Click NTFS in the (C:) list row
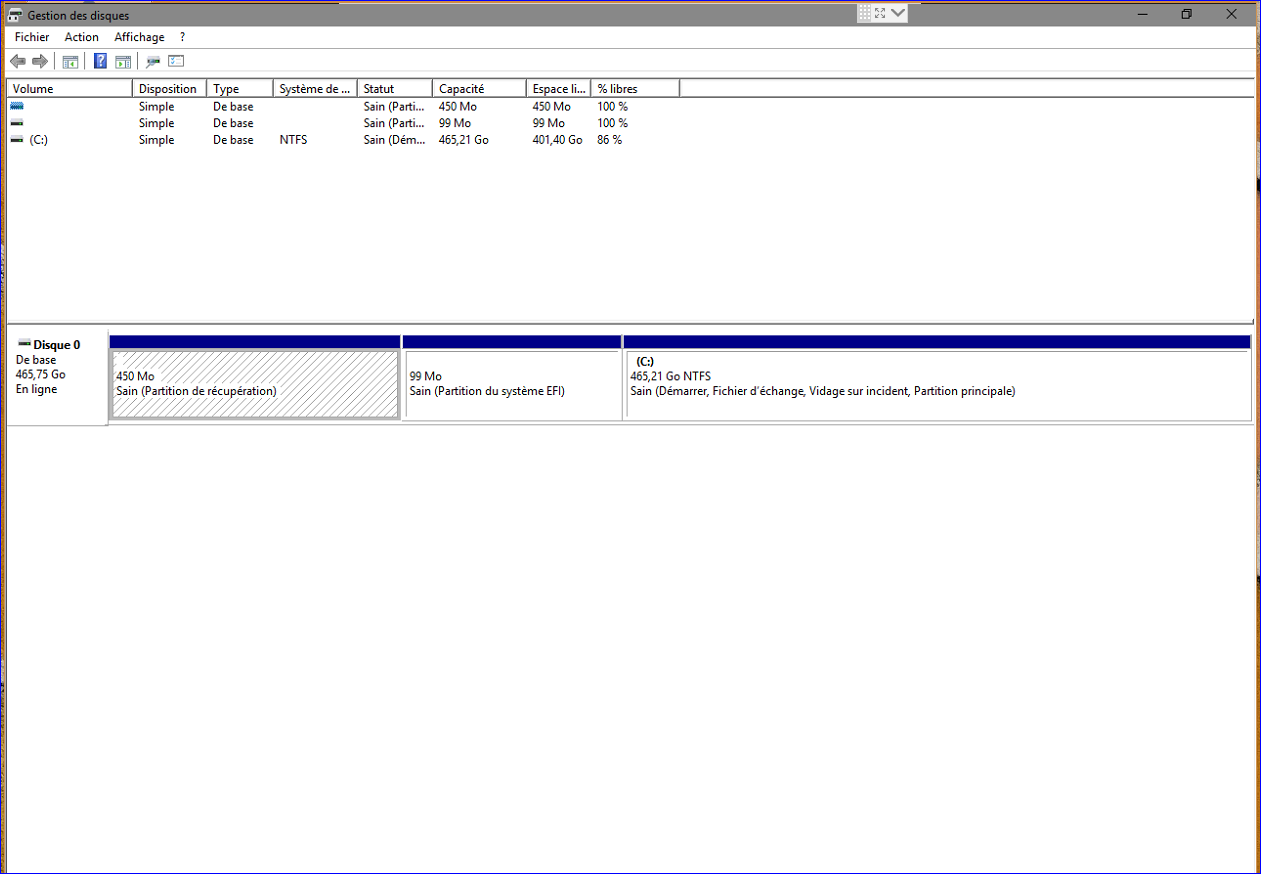The image size is (1261, 874). (x=294, y=140)
